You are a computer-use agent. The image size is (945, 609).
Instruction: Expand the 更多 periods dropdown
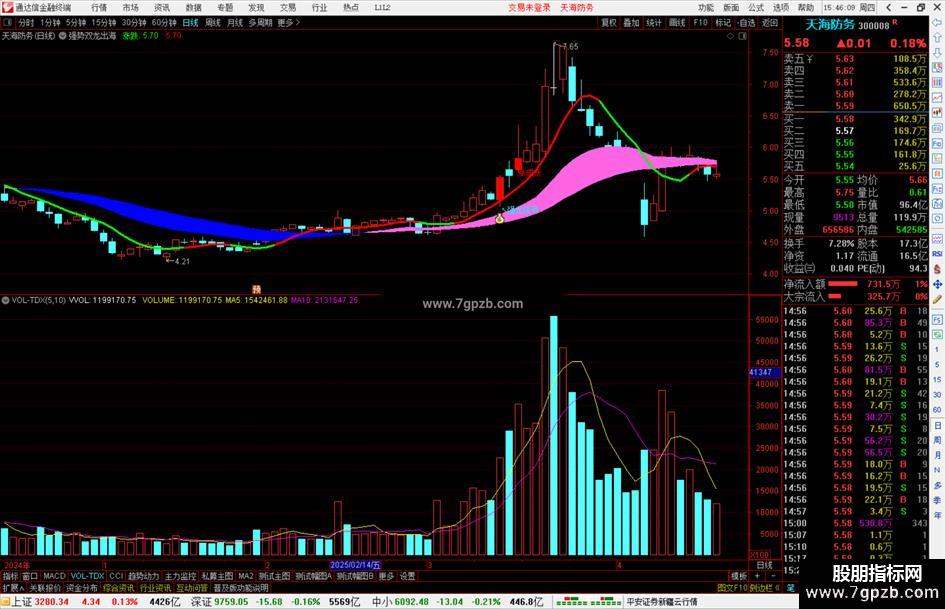coord(288,22)
